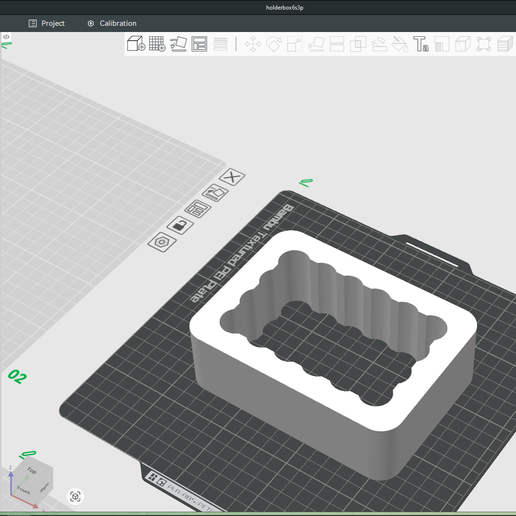
Task: Auto orient objects on this plate icon
Action: pos(215,192)
